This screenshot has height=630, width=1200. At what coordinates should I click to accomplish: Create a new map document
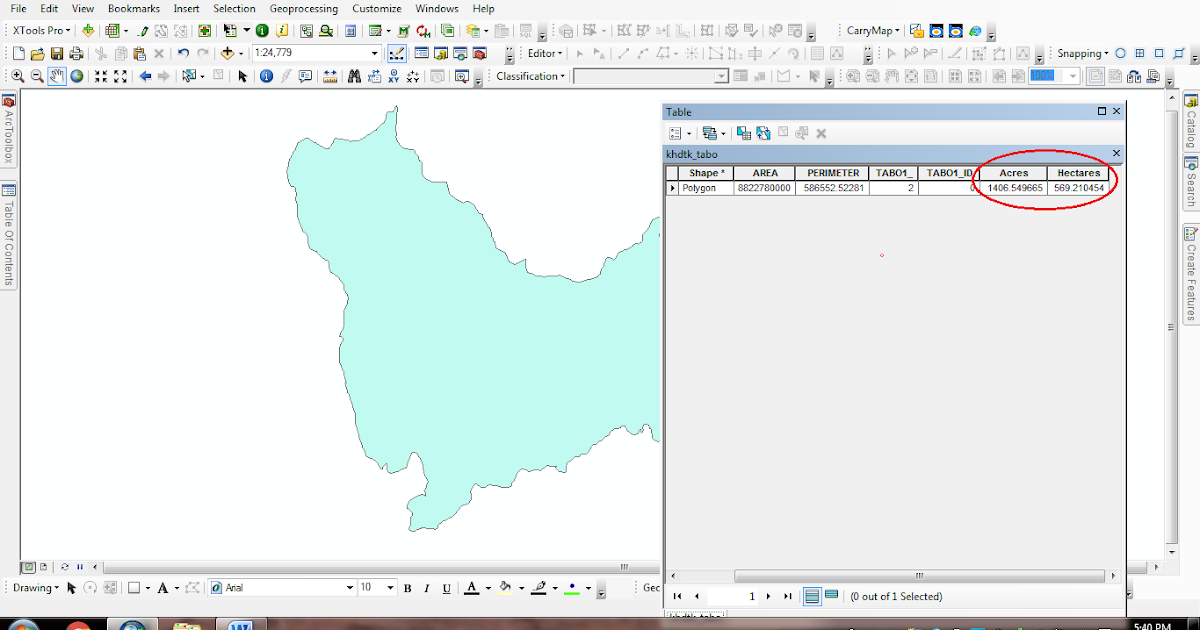tap(19, 53)
